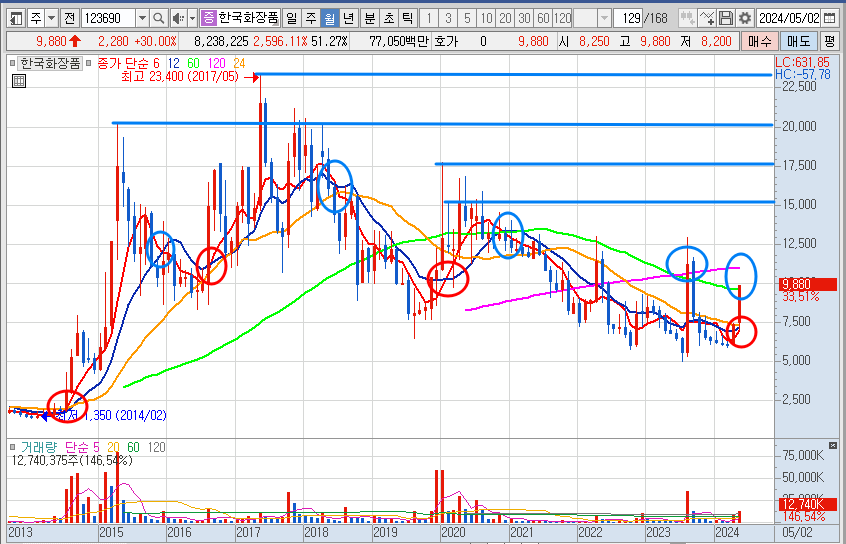Click the 매도 sell button
This screenshot has height=544, width=846.
tap(799, 41)
